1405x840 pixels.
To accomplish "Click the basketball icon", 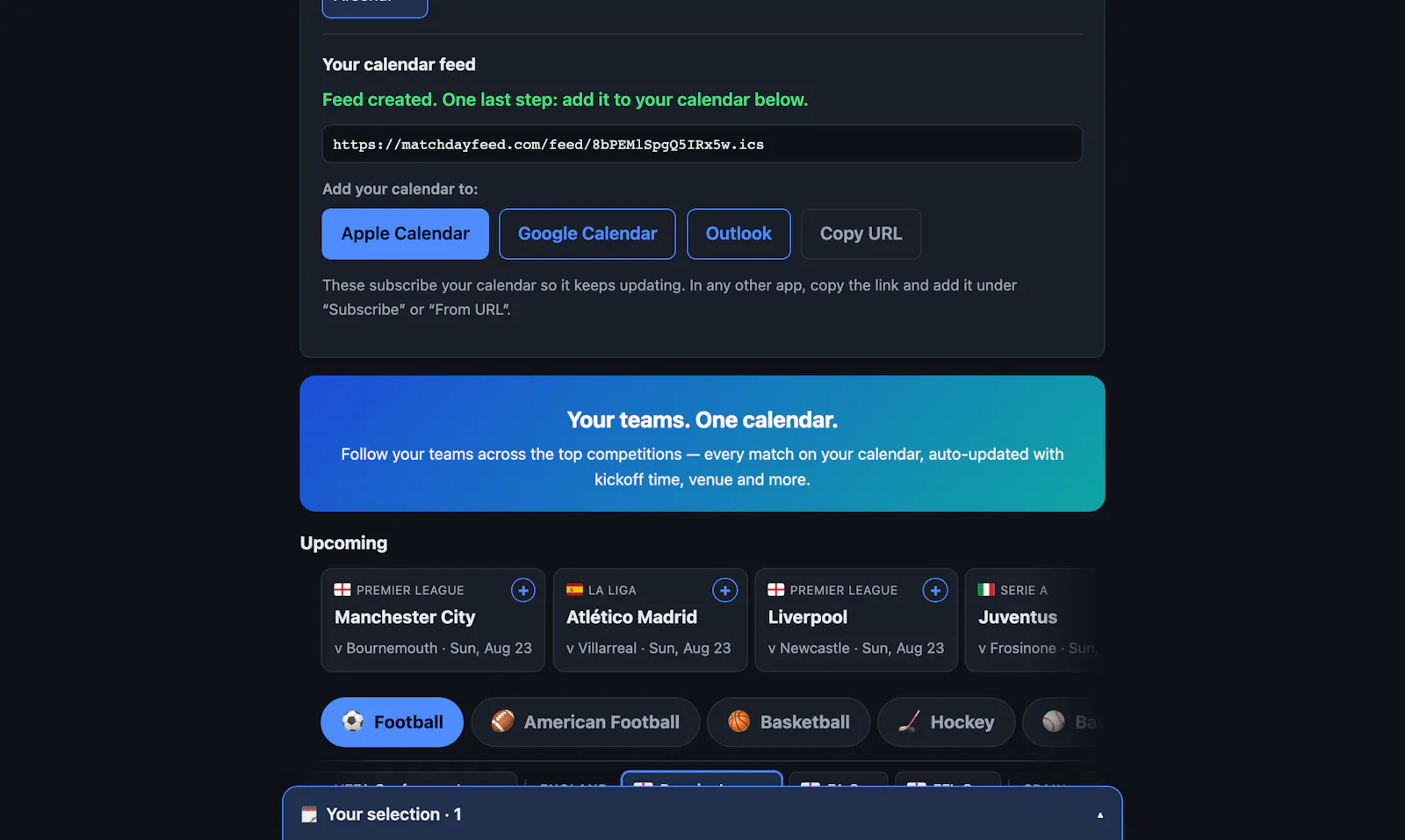I will pyautogui.click(x=739, y=722).
